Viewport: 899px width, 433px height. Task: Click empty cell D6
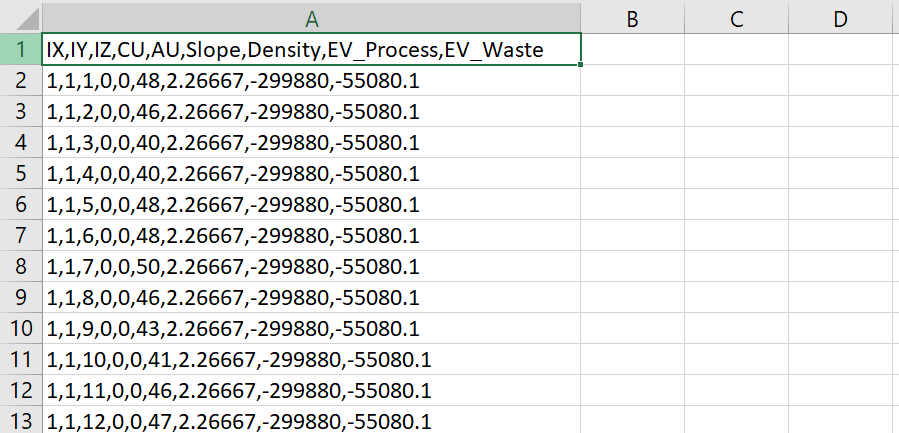click(840, 204)
